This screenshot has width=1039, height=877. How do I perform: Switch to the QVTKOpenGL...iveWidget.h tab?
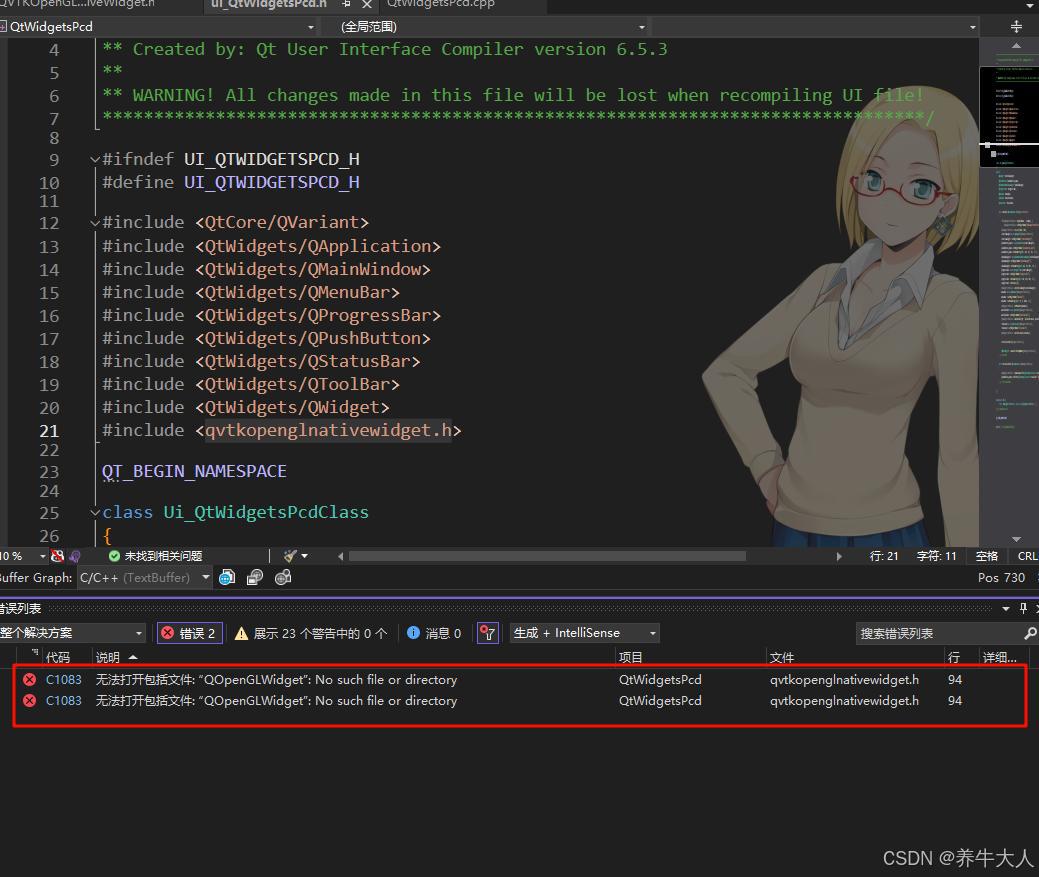(x=78, y=4)
